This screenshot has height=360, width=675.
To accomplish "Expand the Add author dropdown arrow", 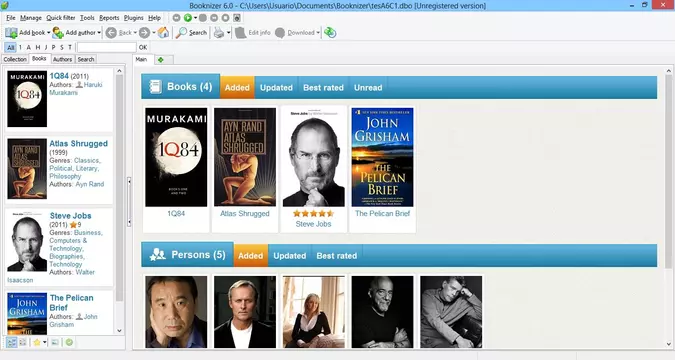I will click(x=99, y=33).
